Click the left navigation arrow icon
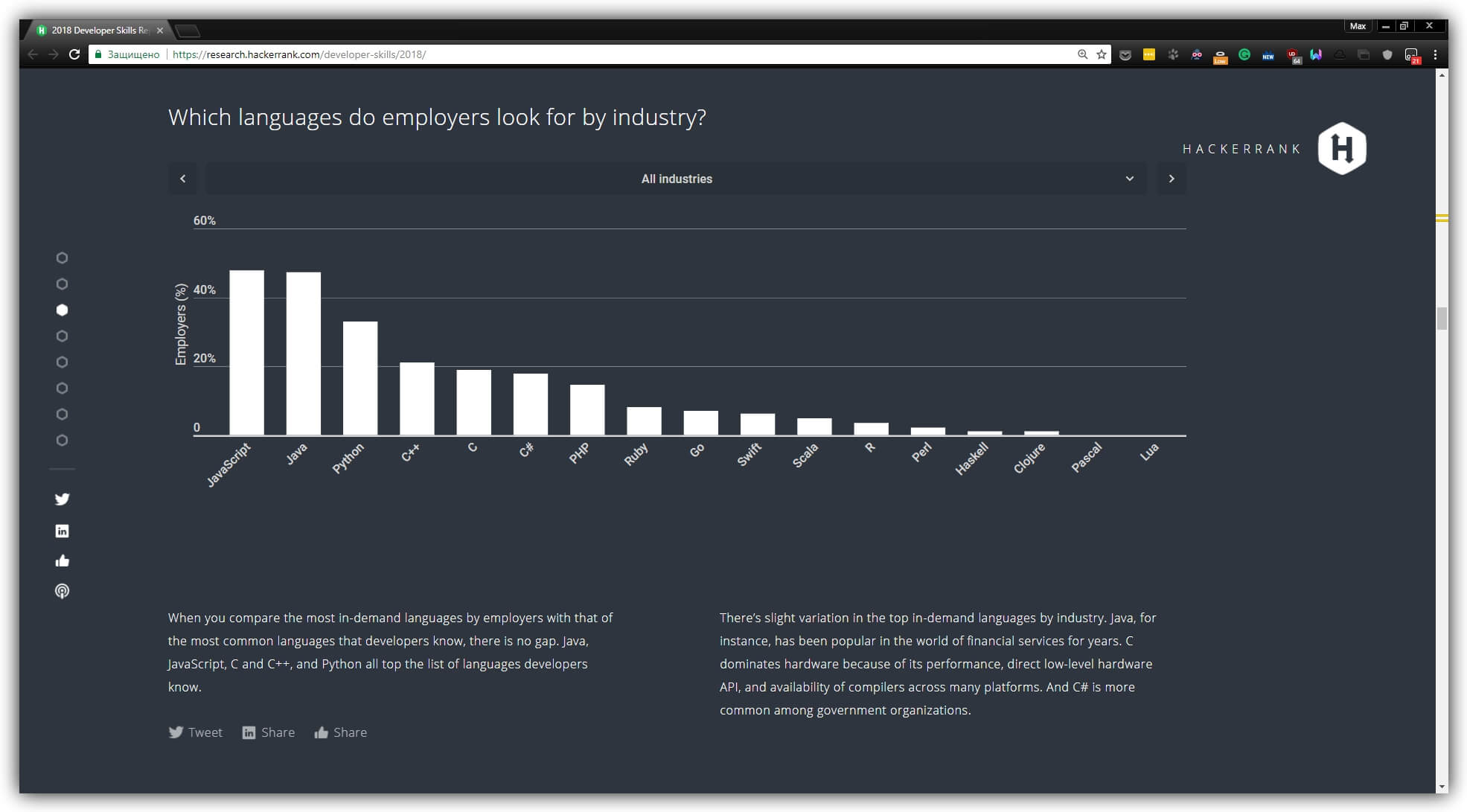1467x812 pixels. click(x=184, y=178)
